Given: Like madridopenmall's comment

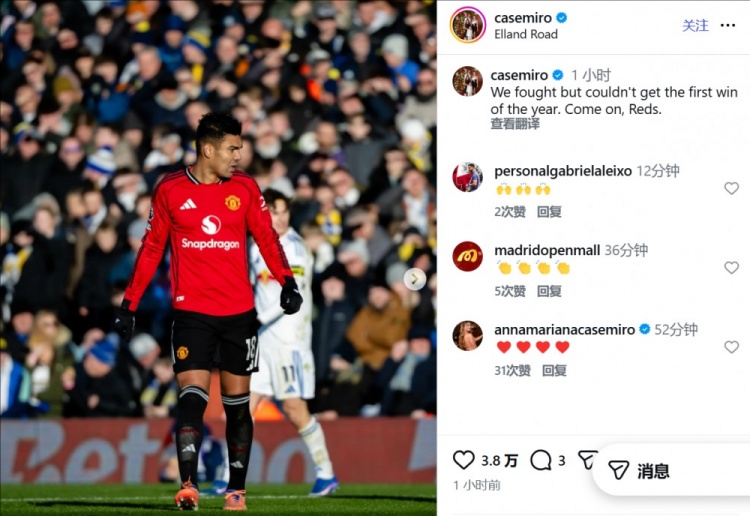Looking at the screenshot, I should point(731,267).
